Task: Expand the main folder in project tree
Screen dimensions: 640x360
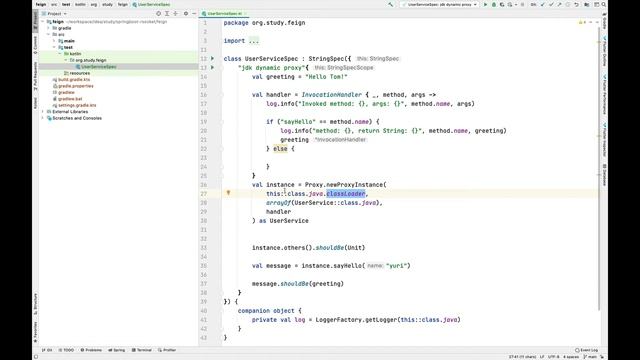Action: [x=54, y=41]
